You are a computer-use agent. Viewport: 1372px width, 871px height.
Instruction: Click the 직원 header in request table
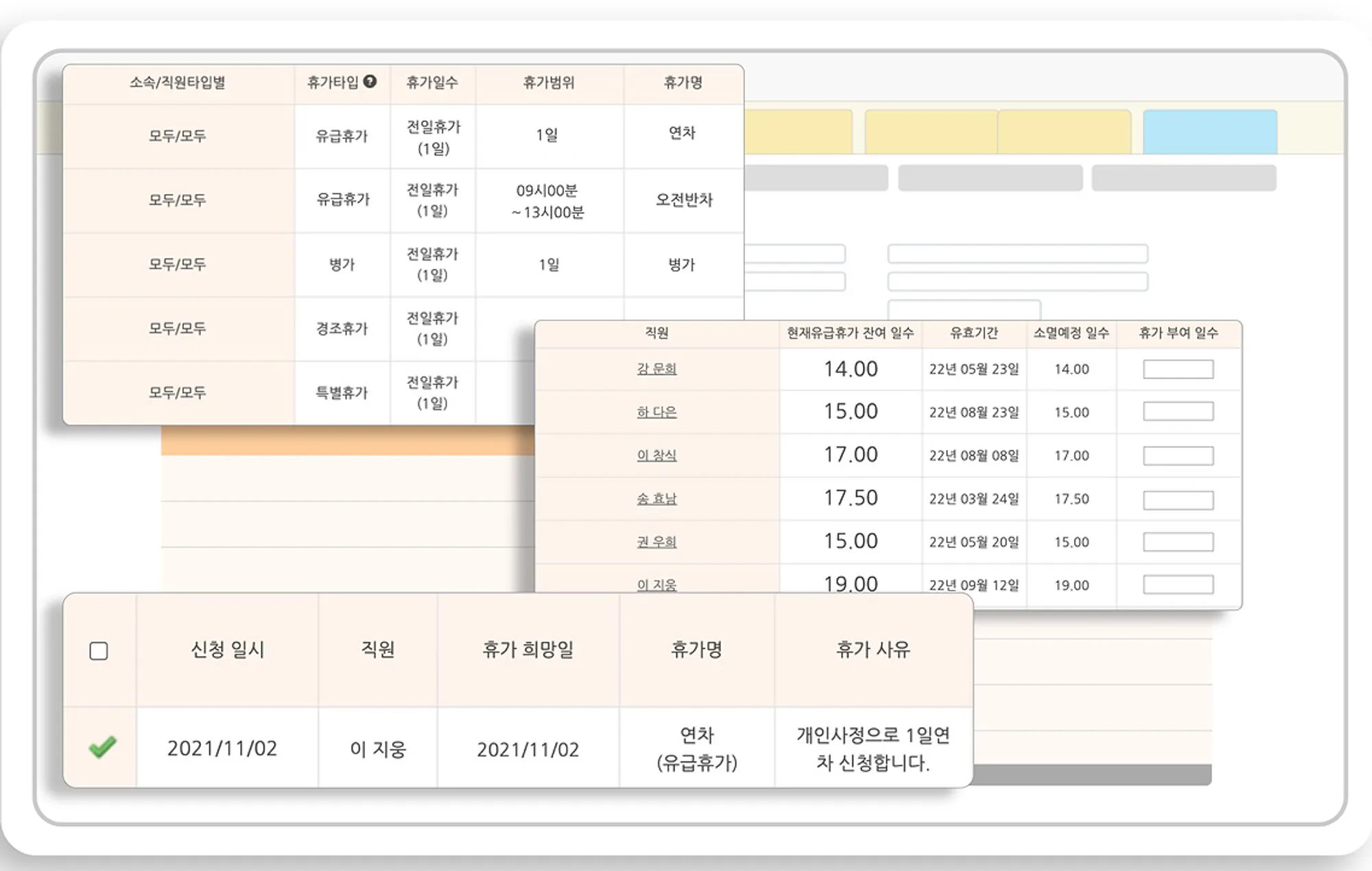[378, 649]
